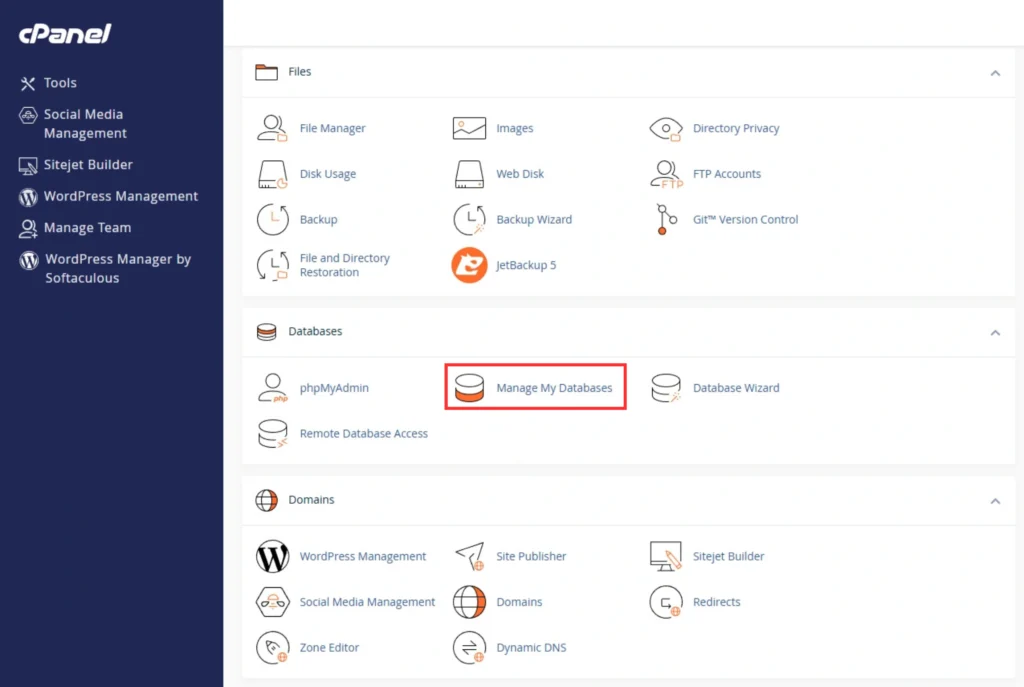Click the Zone Editor icon
The image size is (1024, 687).
coord(272,648)
